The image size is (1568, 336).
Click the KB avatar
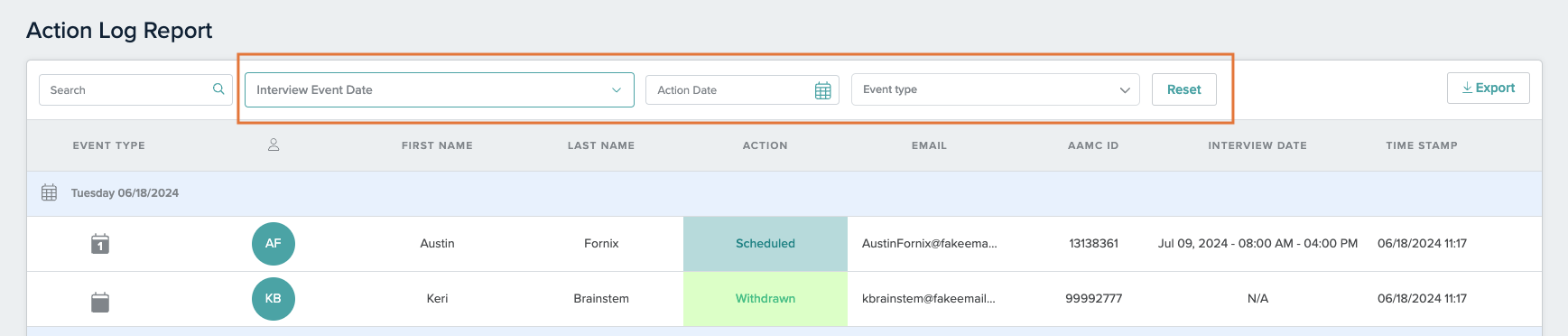pos(274,299)
